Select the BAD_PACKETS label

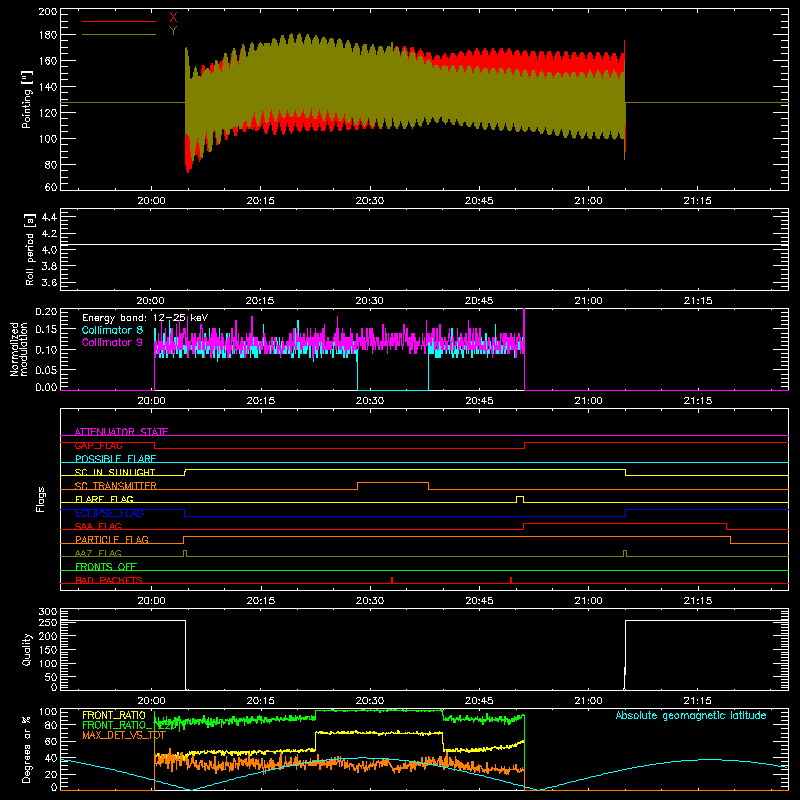click(x=109, y=580)
